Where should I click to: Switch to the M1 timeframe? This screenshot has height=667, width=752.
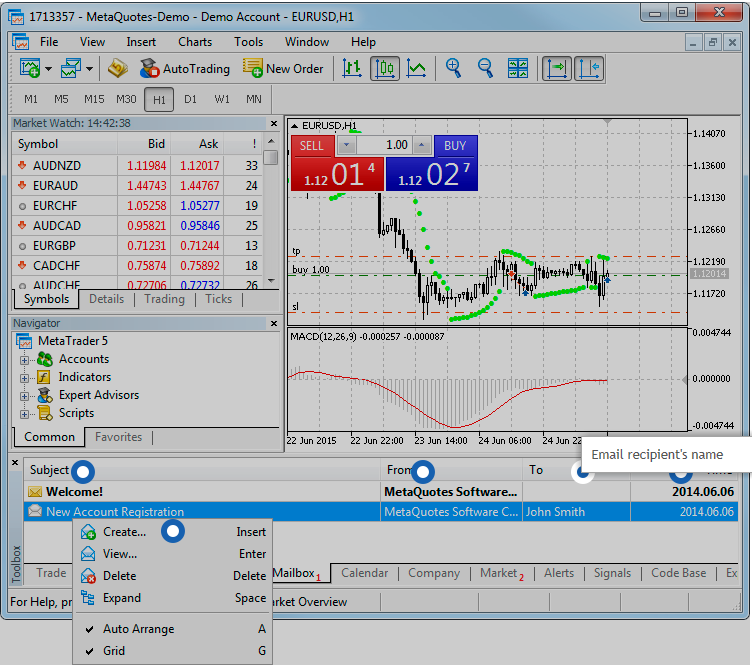[x=31, y=99]
